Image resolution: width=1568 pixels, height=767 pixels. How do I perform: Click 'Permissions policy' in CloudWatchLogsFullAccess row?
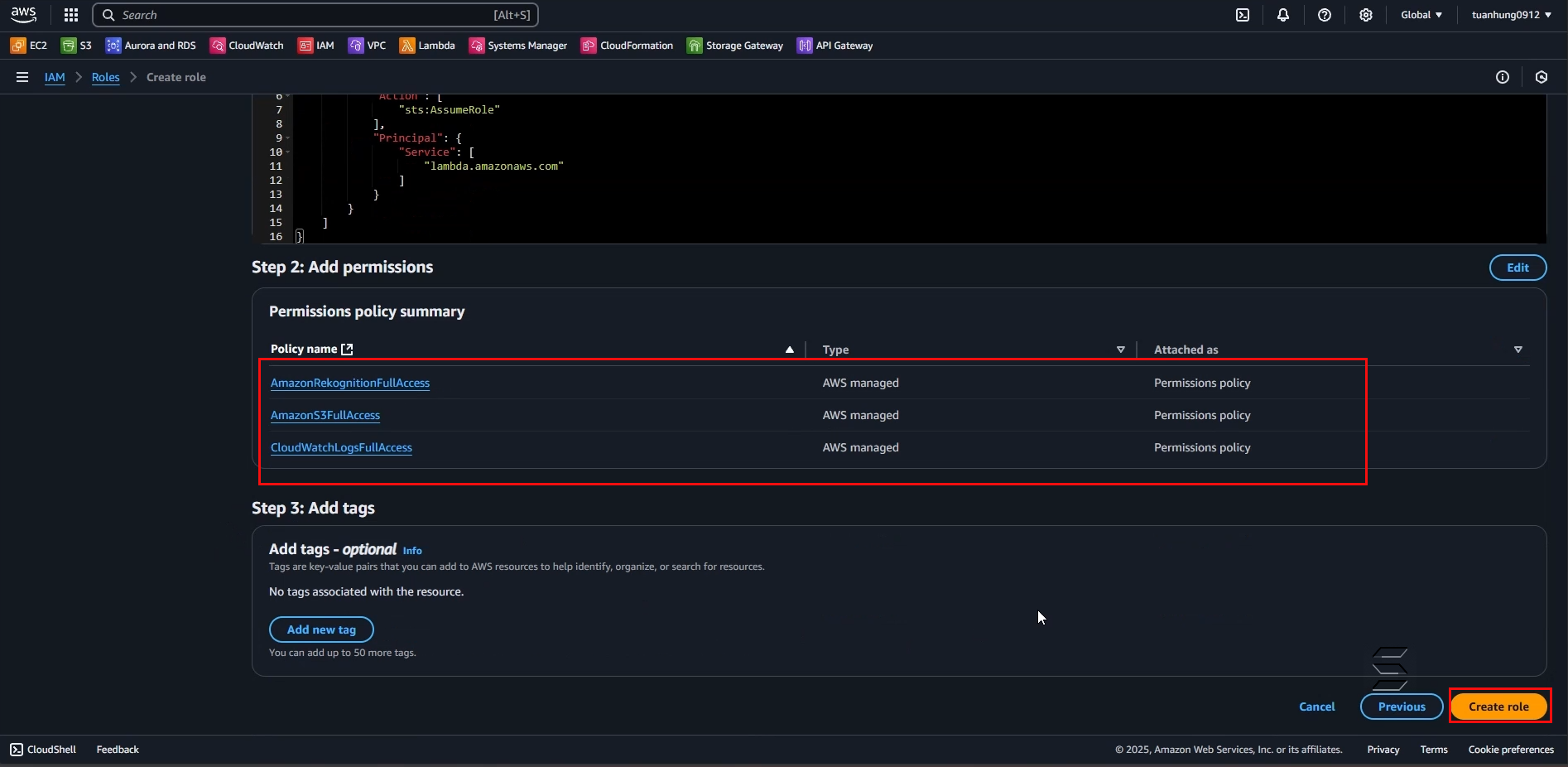[x=1202, y=447]
